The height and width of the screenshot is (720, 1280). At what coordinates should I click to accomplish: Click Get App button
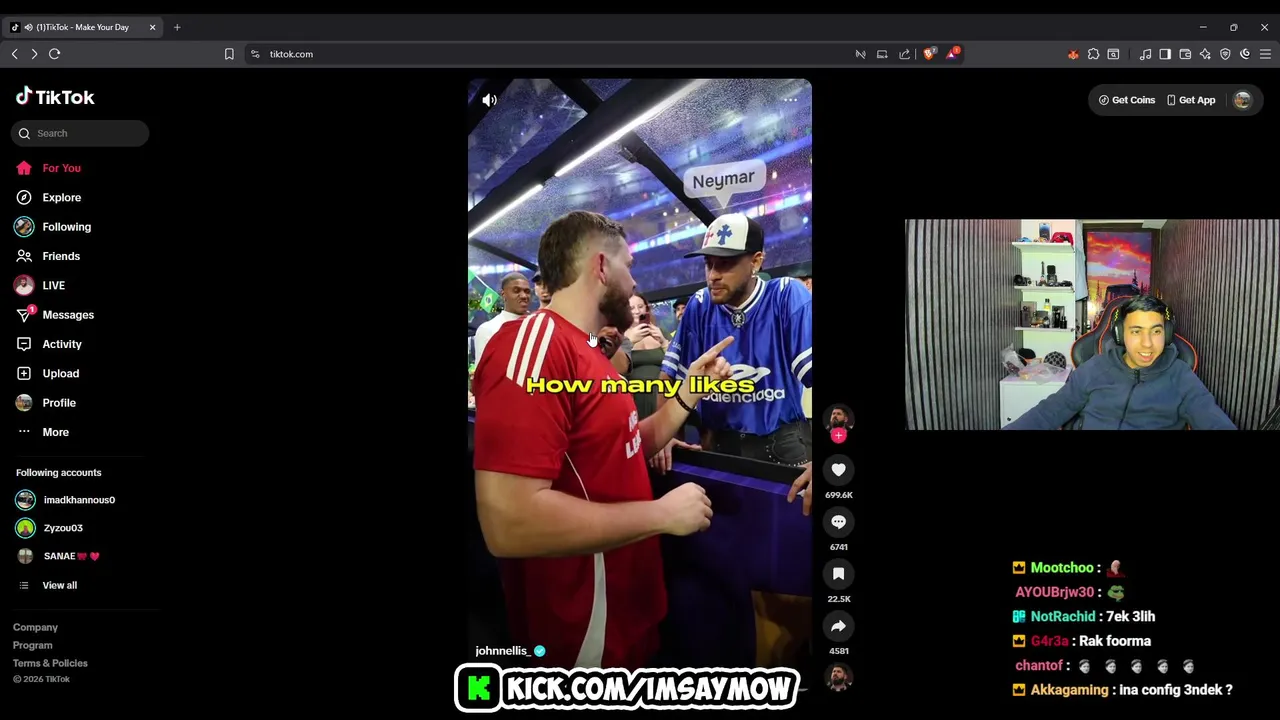pyautogui.click(x=1190, y=100)
